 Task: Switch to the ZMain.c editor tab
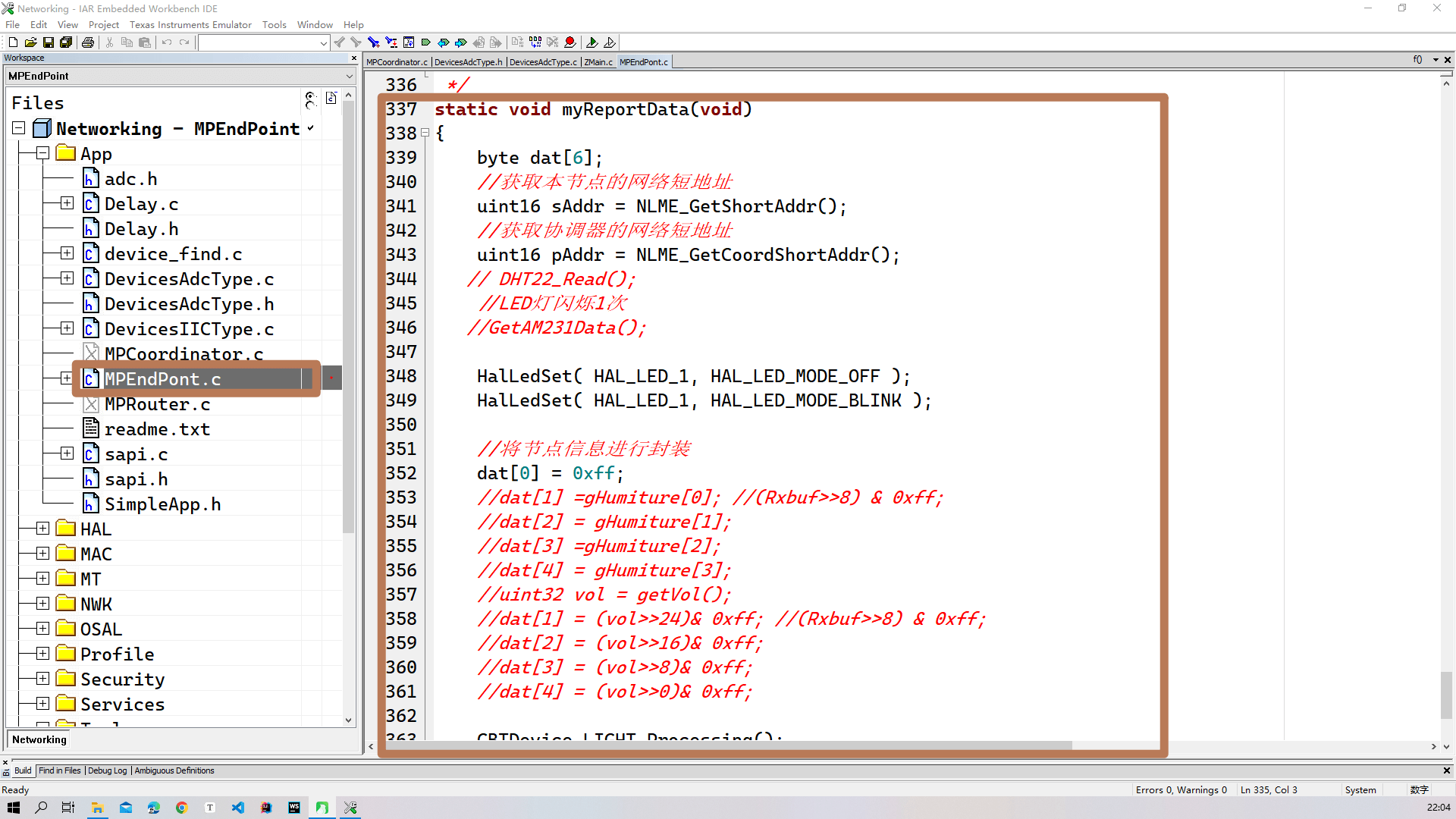(598, 62)
